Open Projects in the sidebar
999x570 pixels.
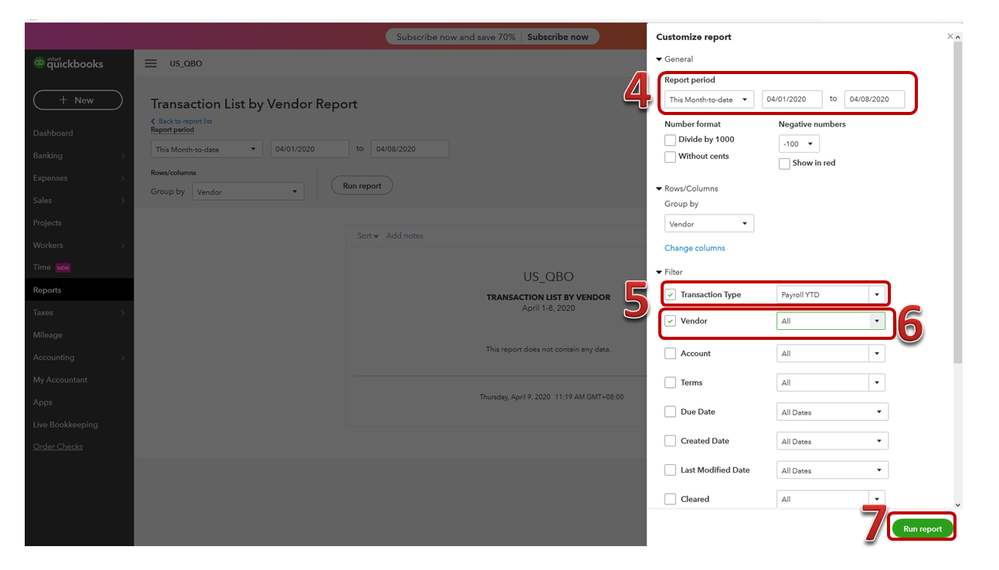[47, 223]
